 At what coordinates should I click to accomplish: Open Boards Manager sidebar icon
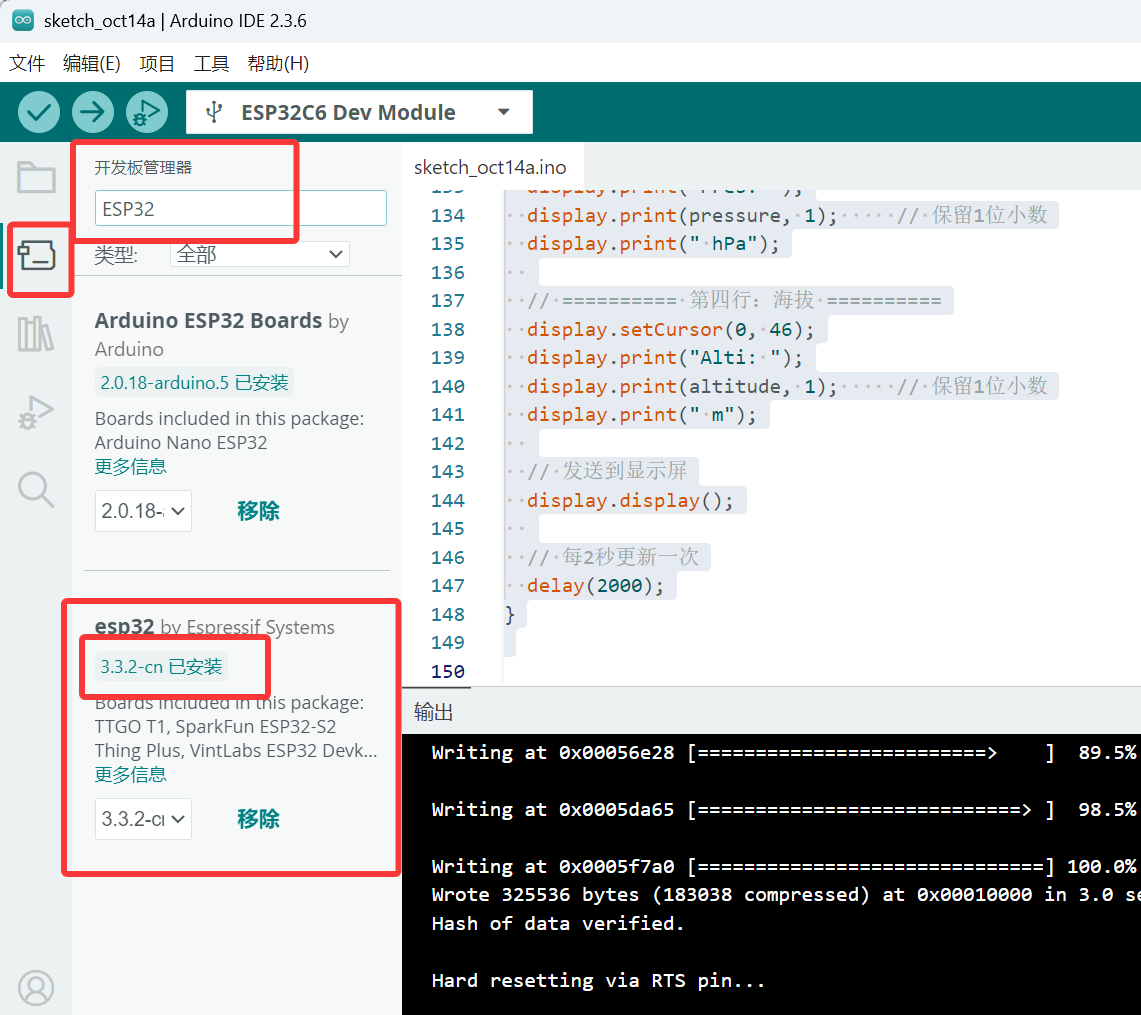coord(37,257)
